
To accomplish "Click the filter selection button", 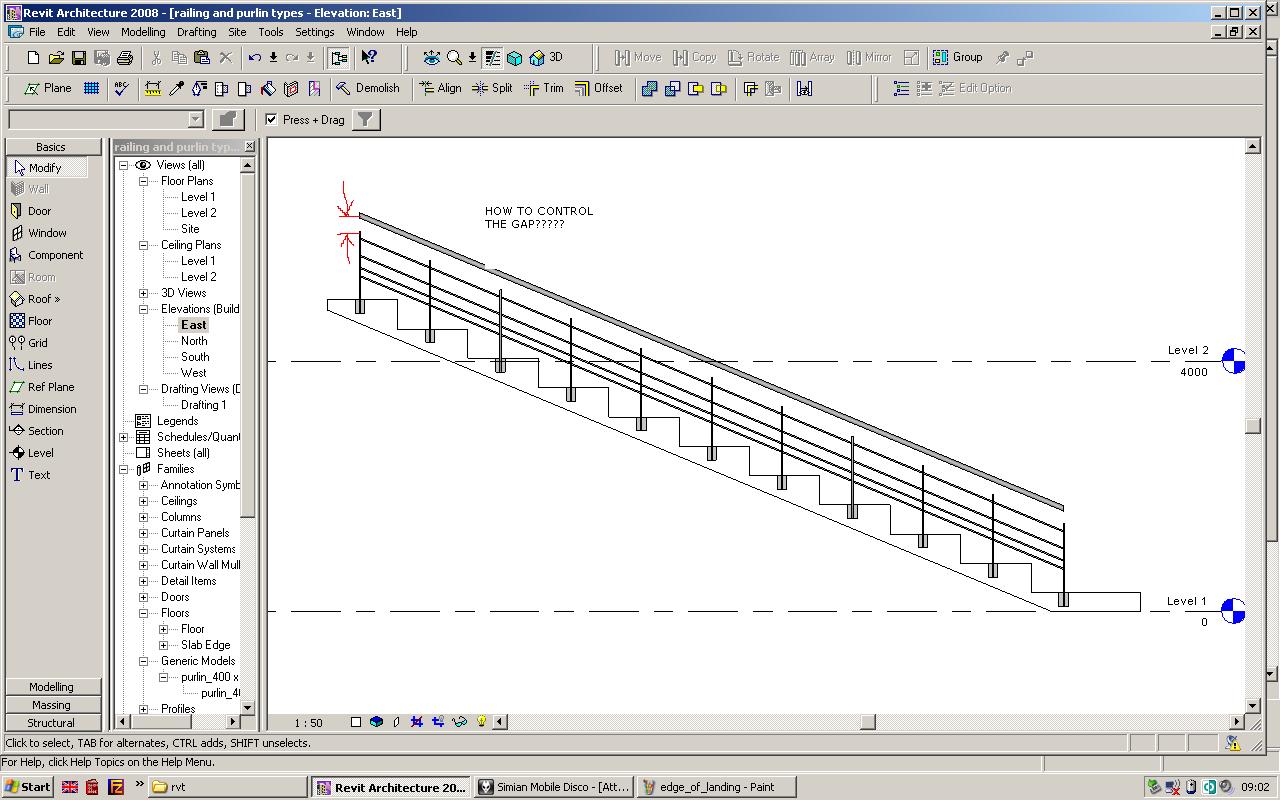I will pyautogui.click(x=366, y=120).
